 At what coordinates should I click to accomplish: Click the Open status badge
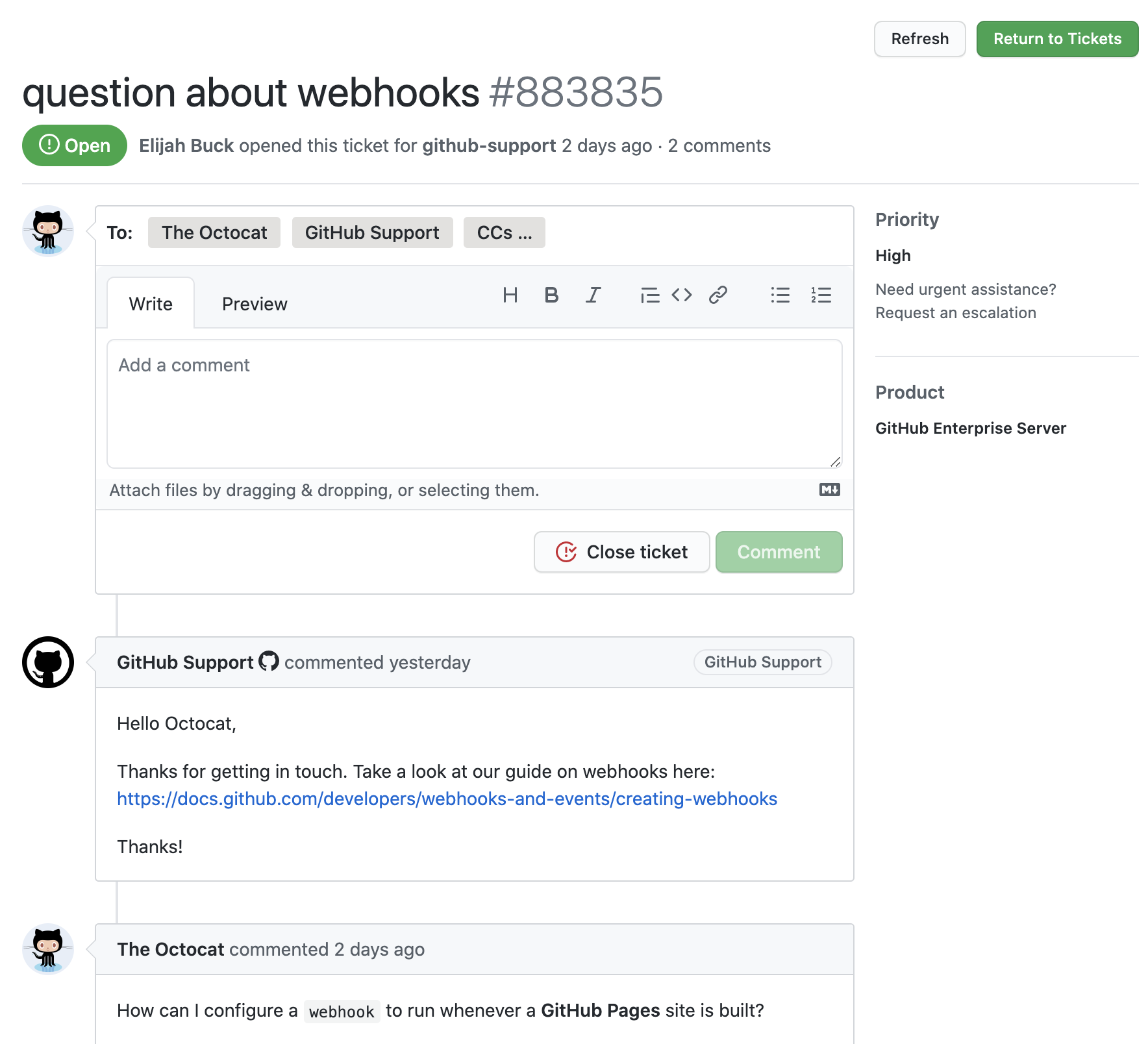75,145
